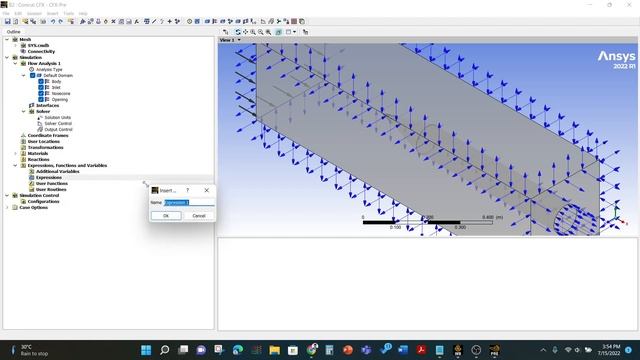The height and width of the screenshot is (360, 640).
Task: Open the Help menu
Action: (x=83, y=13)
